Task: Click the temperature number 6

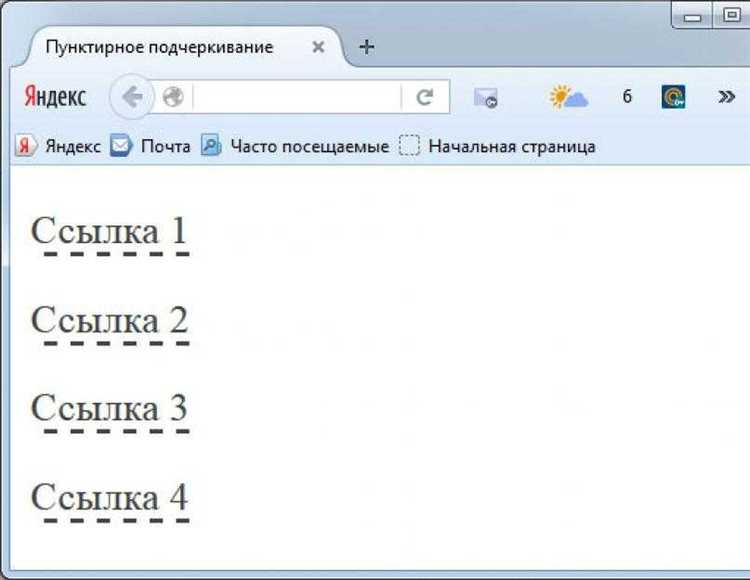Action: click(627, 97)
